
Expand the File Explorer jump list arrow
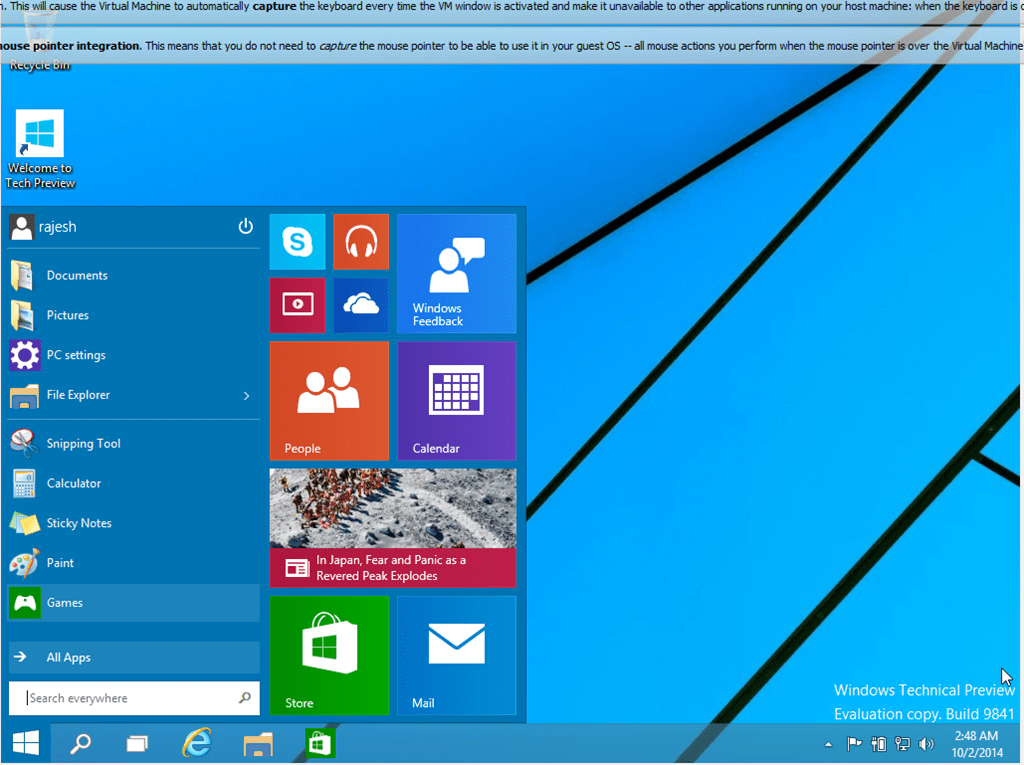coord(246,395)
